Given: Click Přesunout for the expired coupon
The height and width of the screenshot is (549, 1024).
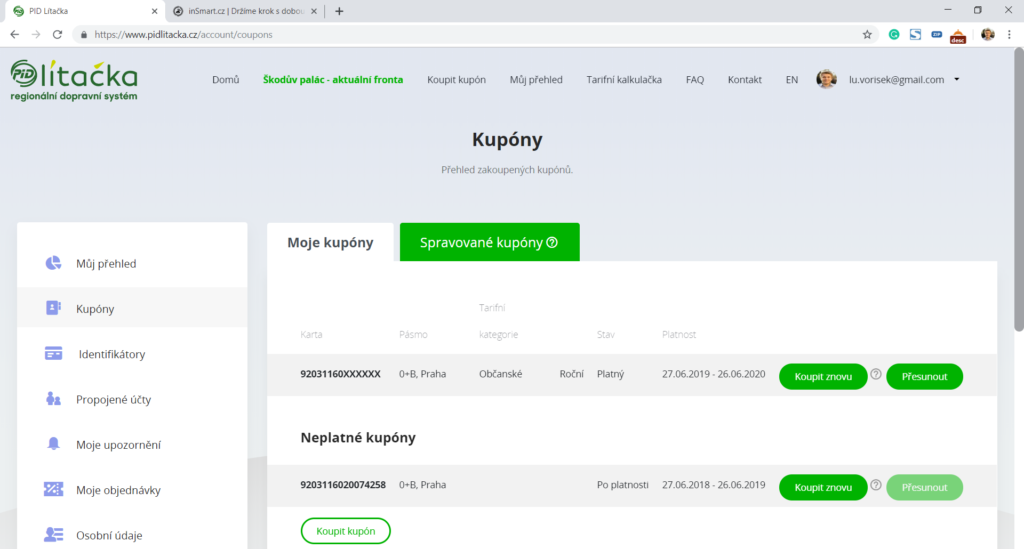Looking at the screenshot, I should point(924,488).
